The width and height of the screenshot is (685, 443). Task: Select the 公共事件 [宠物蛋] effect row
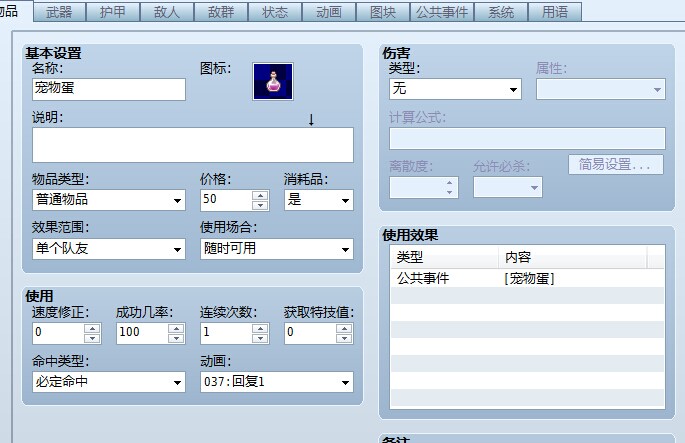(527, 278)
